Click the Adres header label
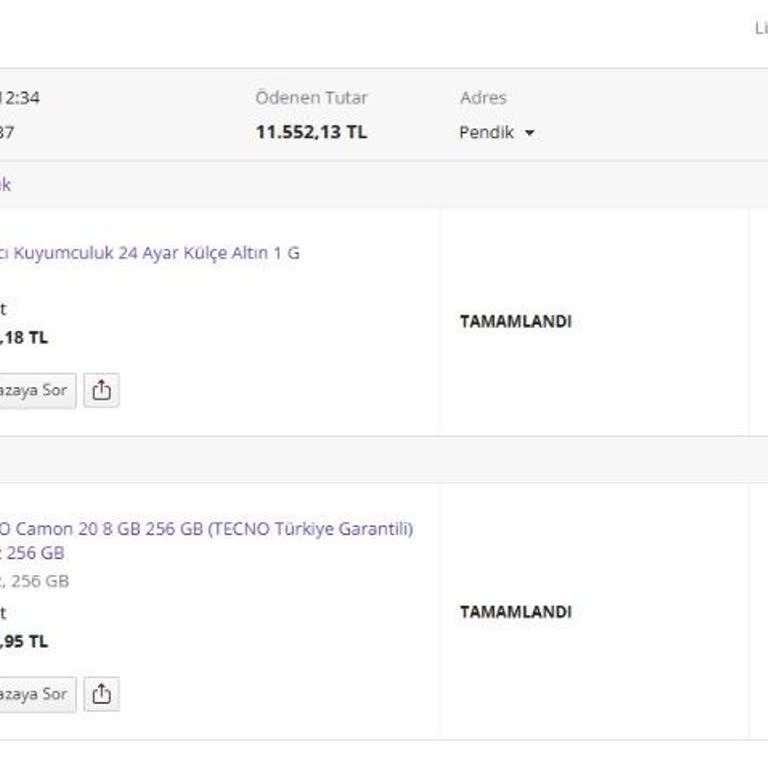The height and width of the screenshot is (768, 768). [483, 98]
